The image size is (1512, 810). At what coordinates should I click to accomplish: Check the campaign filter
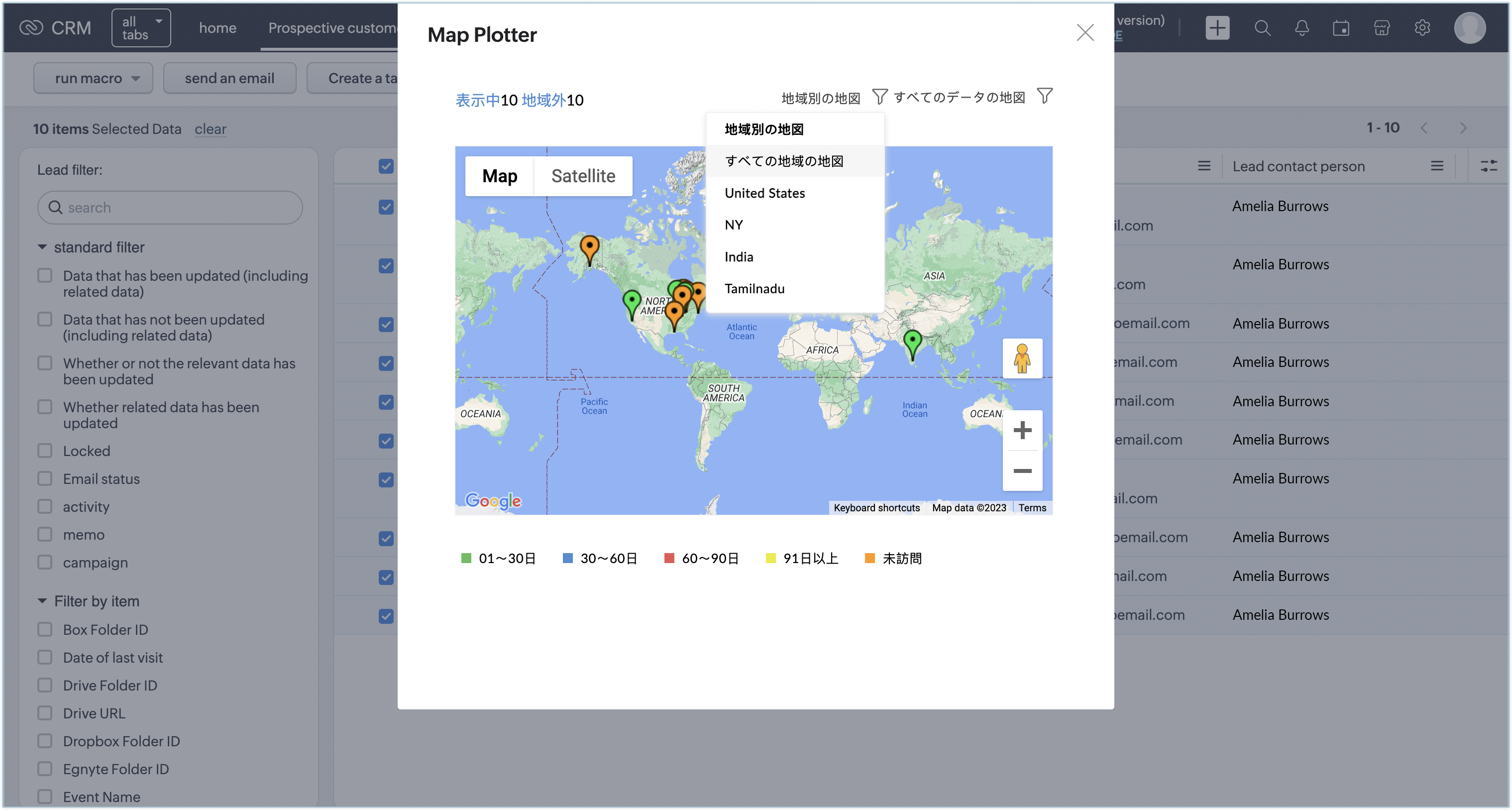pos(45,562)
